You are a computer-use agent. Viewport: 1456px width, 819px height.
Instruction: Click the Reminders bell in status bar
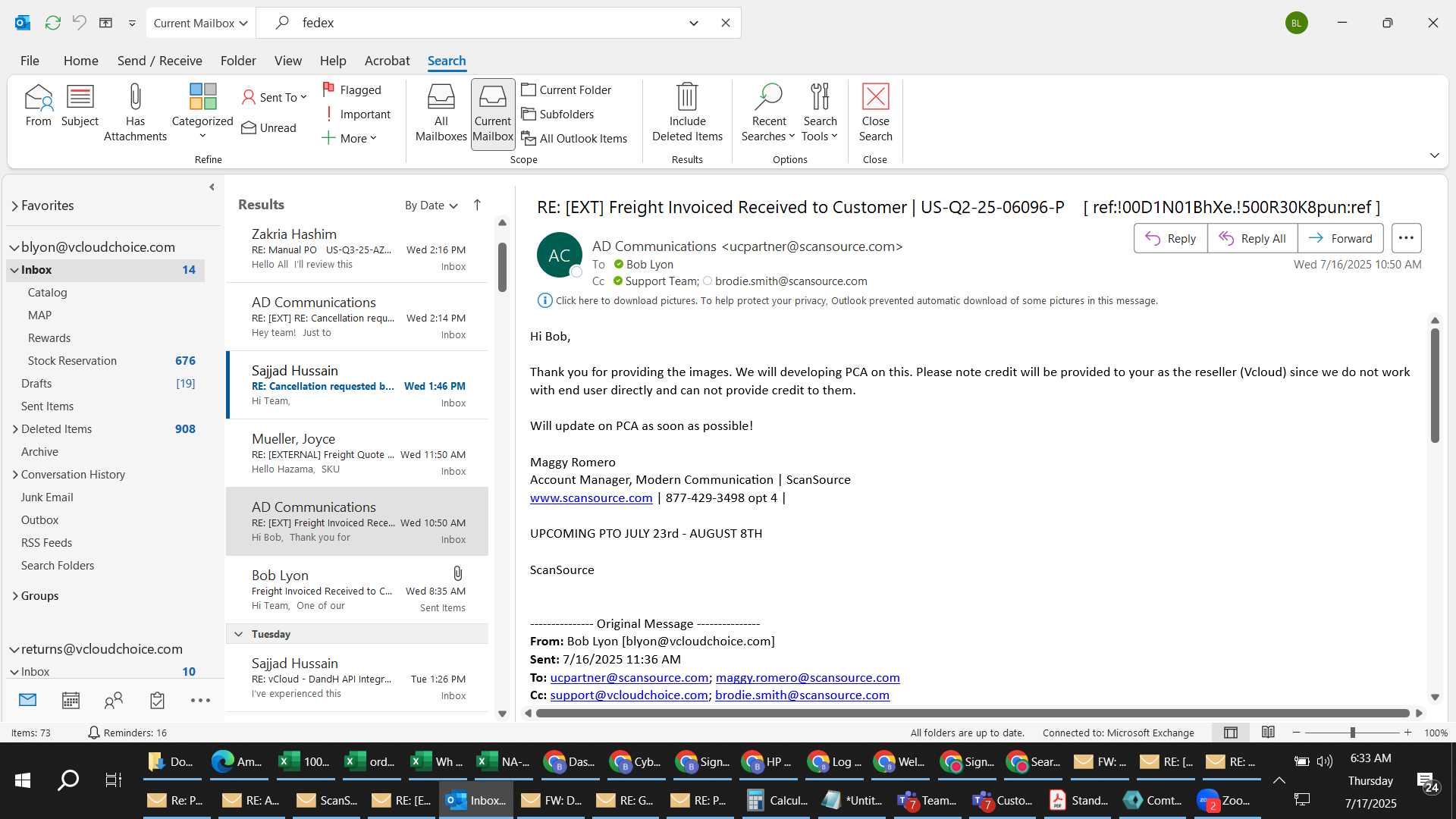pyautogui.click(x=94, y=733)
